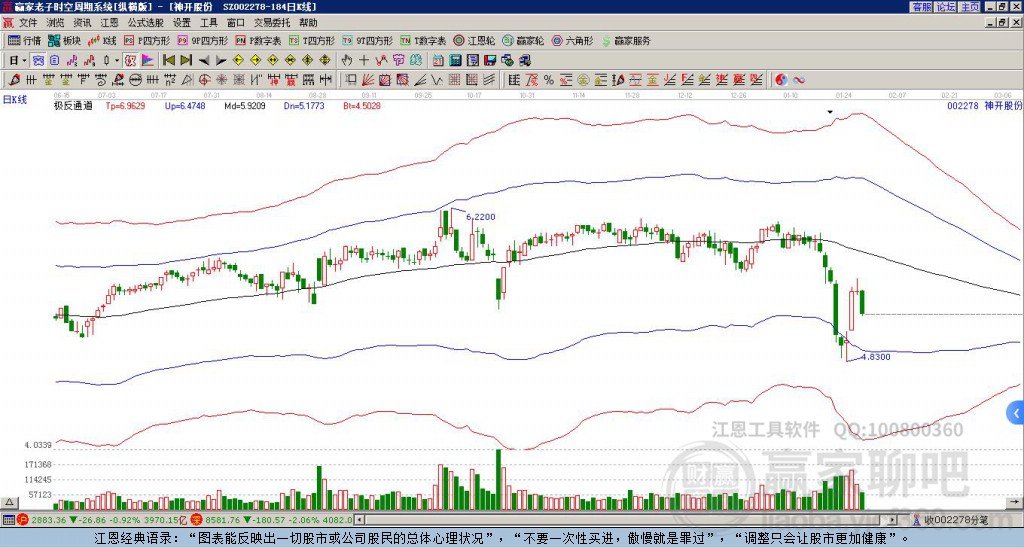Open the 窗口 menu

pyautogui.click(x=236, y=23)
